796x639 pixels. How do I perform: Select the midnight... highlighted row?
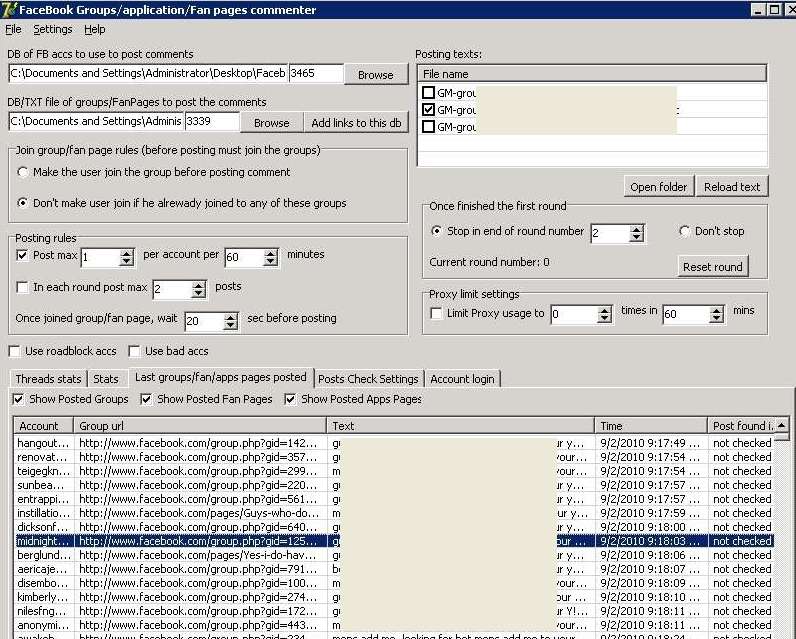point(394,541)
